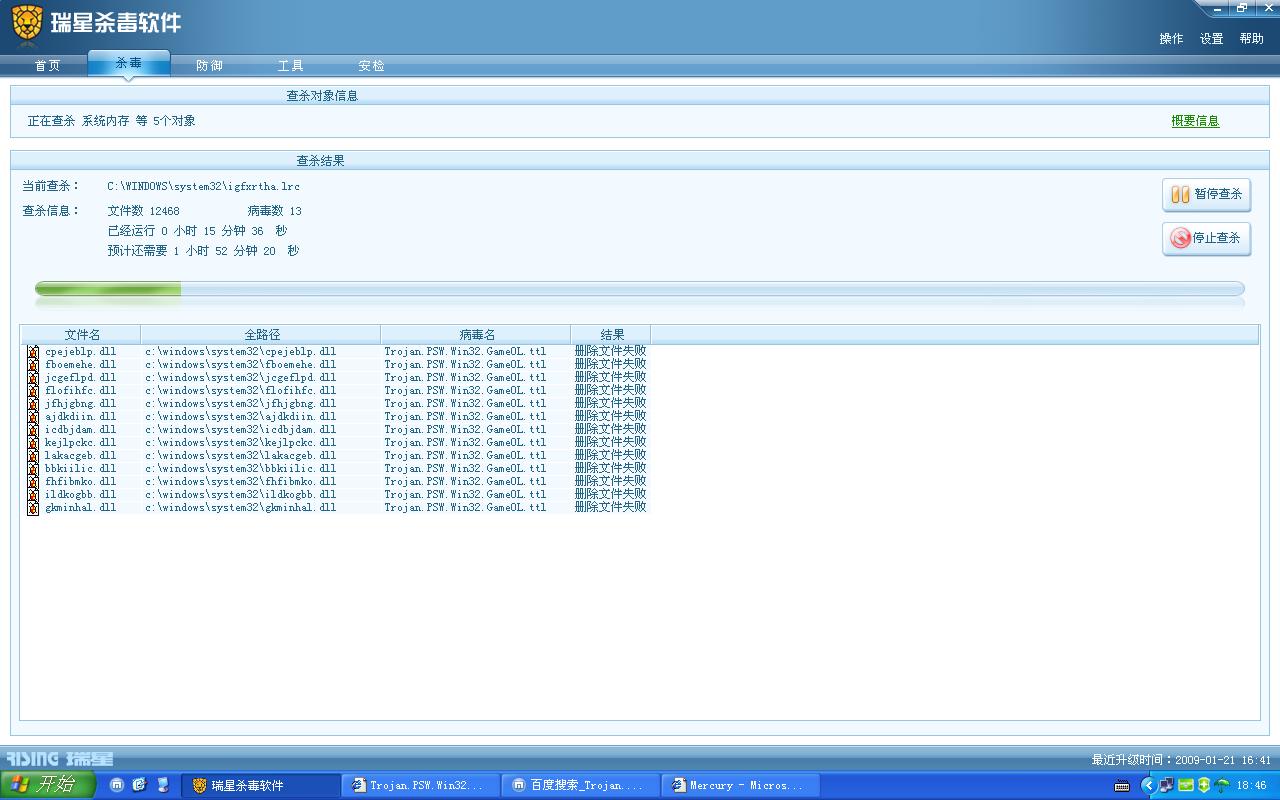The height and width of the screenshot is (800, 1280).
Task: Switch to Mercury taskbar window
Action: (x=739, y=786)
